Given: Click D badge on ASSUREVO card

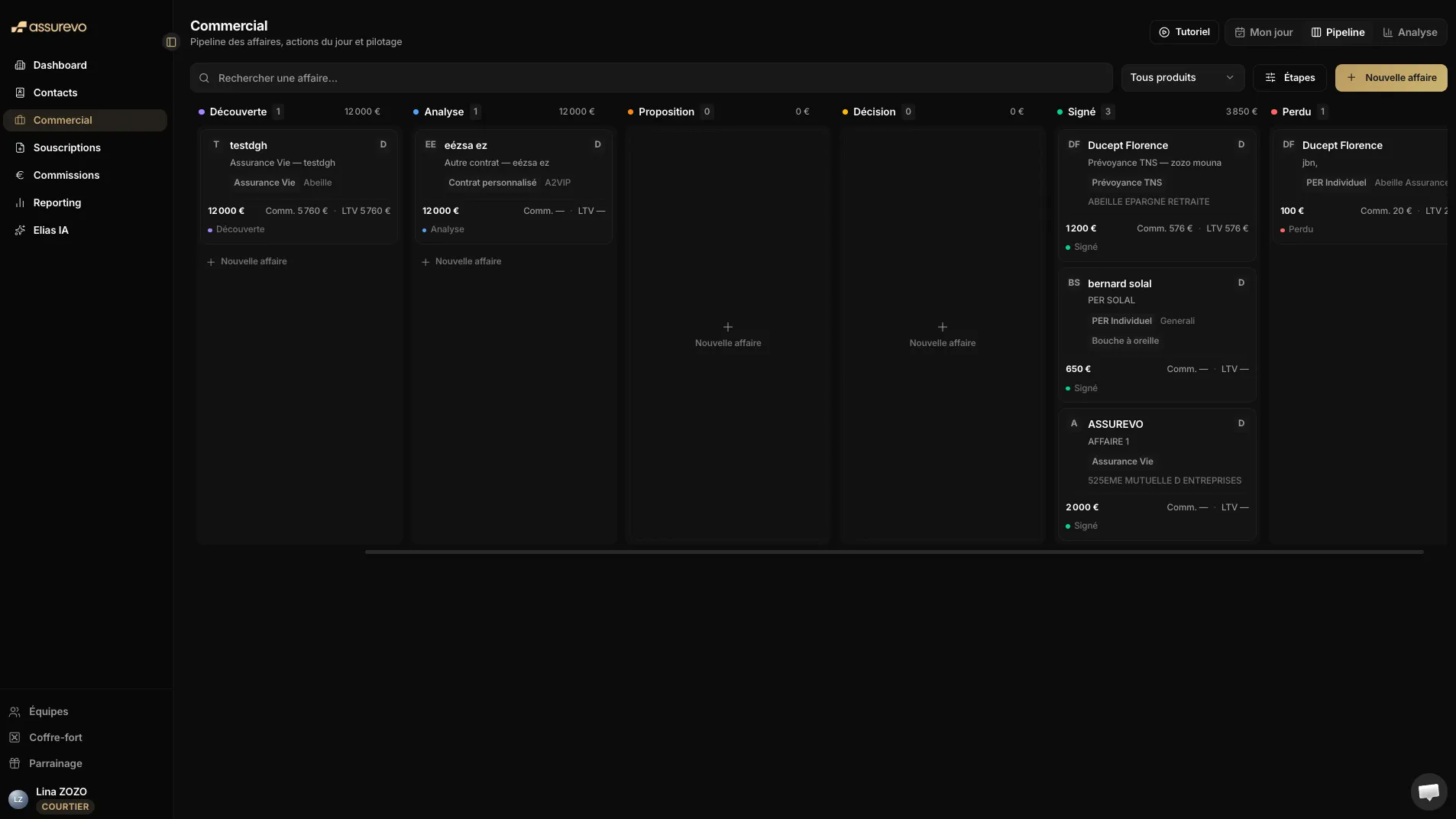Looking at the screenshot, I should [1241, 423].
